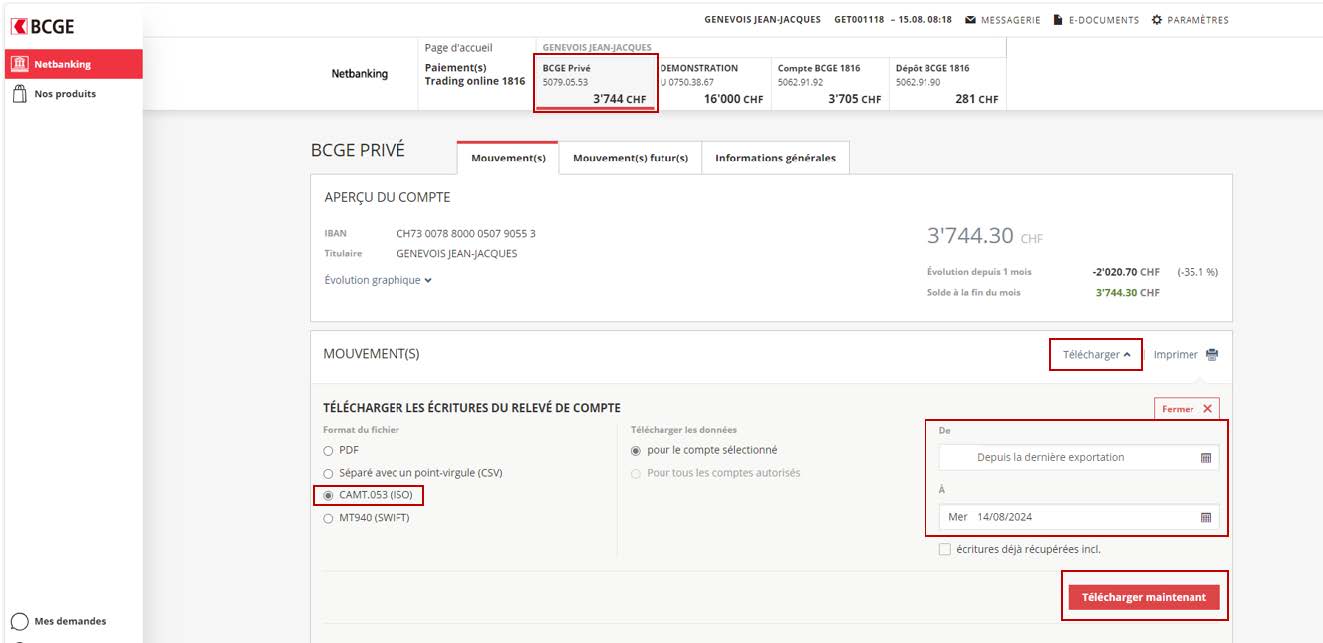Switch to Mouvement(s) futur(s) tab
The image size is (1323, 643).
tap(630, 158)
